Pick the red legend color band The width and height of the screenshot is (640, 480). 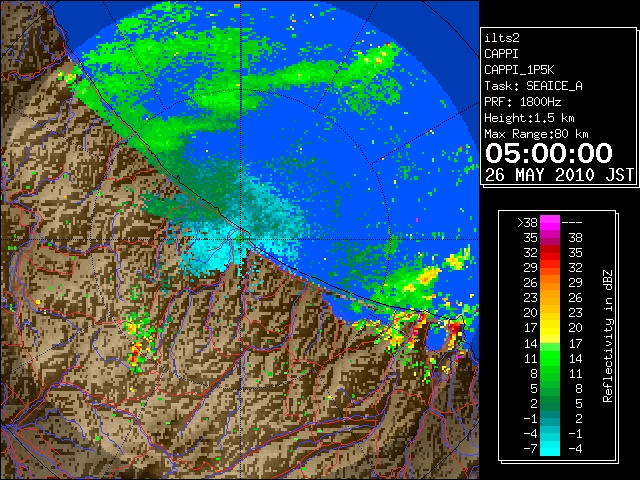[550, 252]
